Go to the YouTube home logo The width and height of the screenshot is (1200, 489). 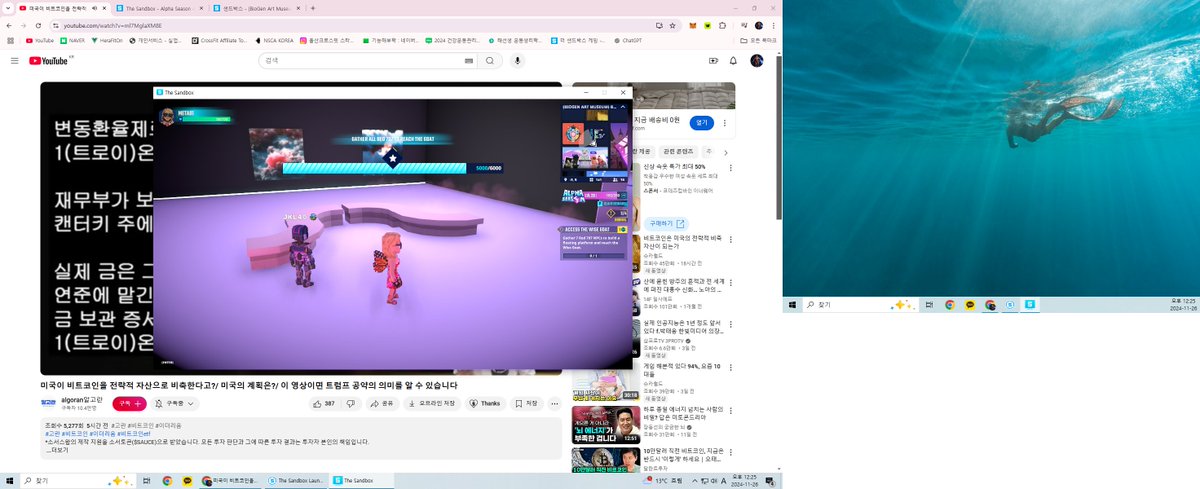(x=48, y=61)
